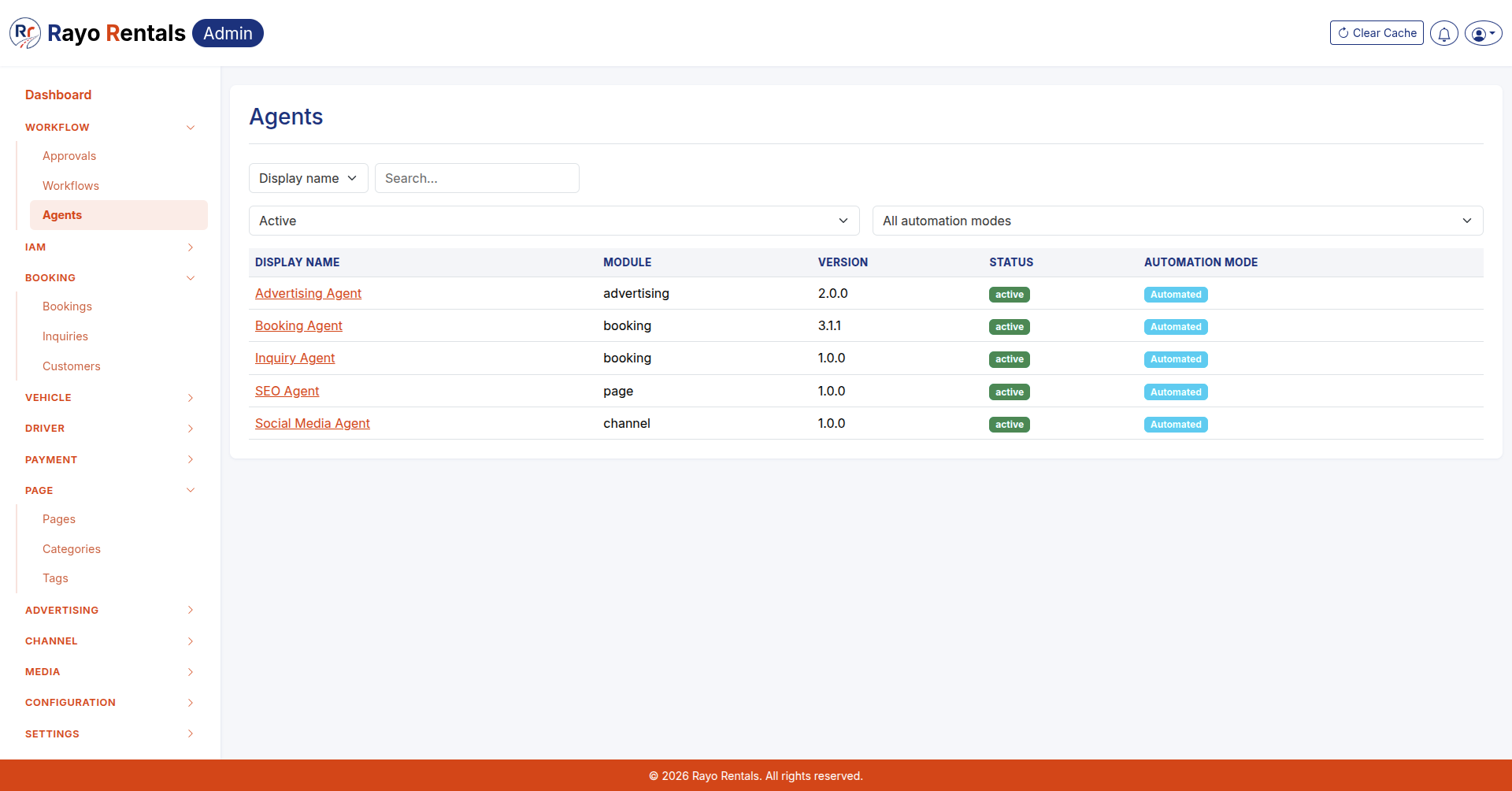1512x791 pixels.
Task: Open the Advertising Agent link
Action: [308, 293]
